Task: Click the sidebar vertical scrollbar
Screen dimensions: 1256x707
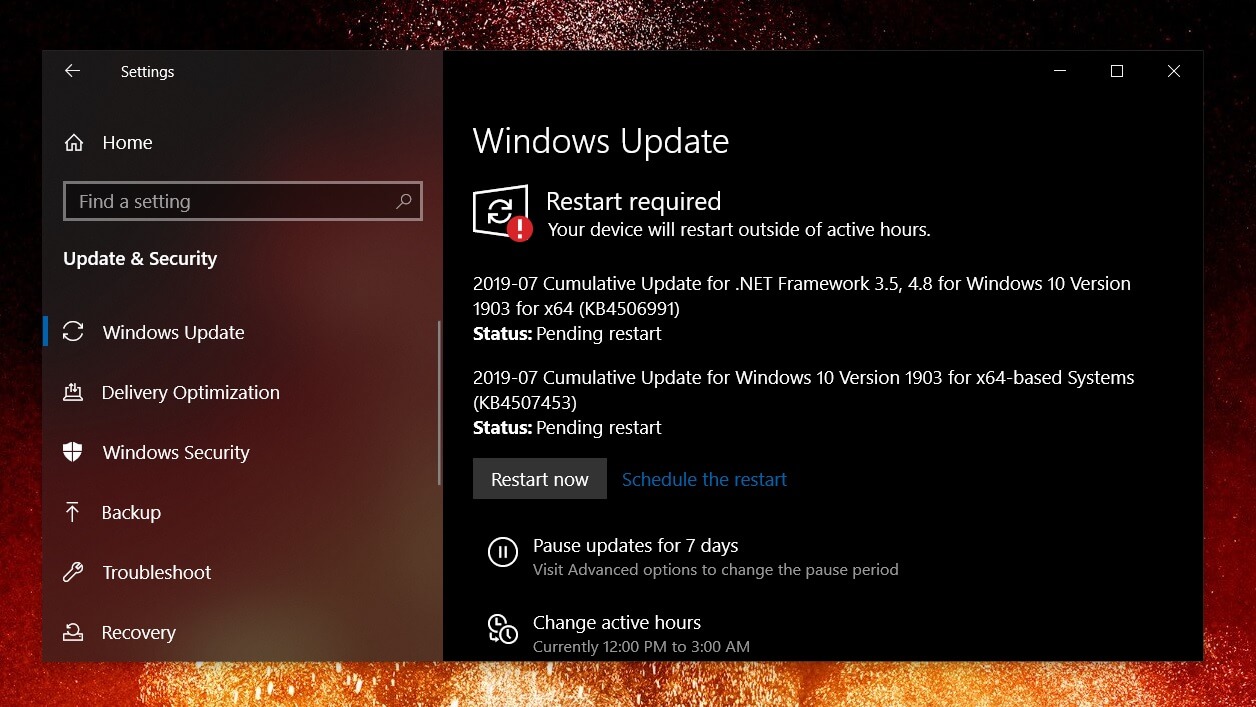Action: pos(439,403)
